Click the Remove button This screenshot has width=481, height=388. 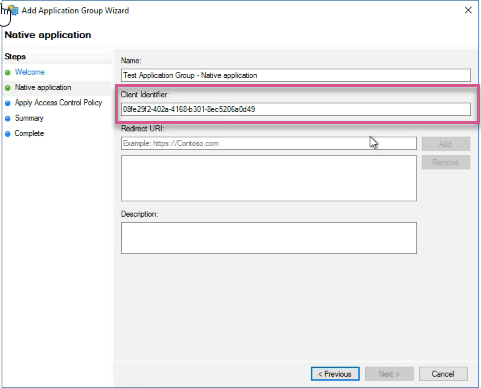point(446,162)
